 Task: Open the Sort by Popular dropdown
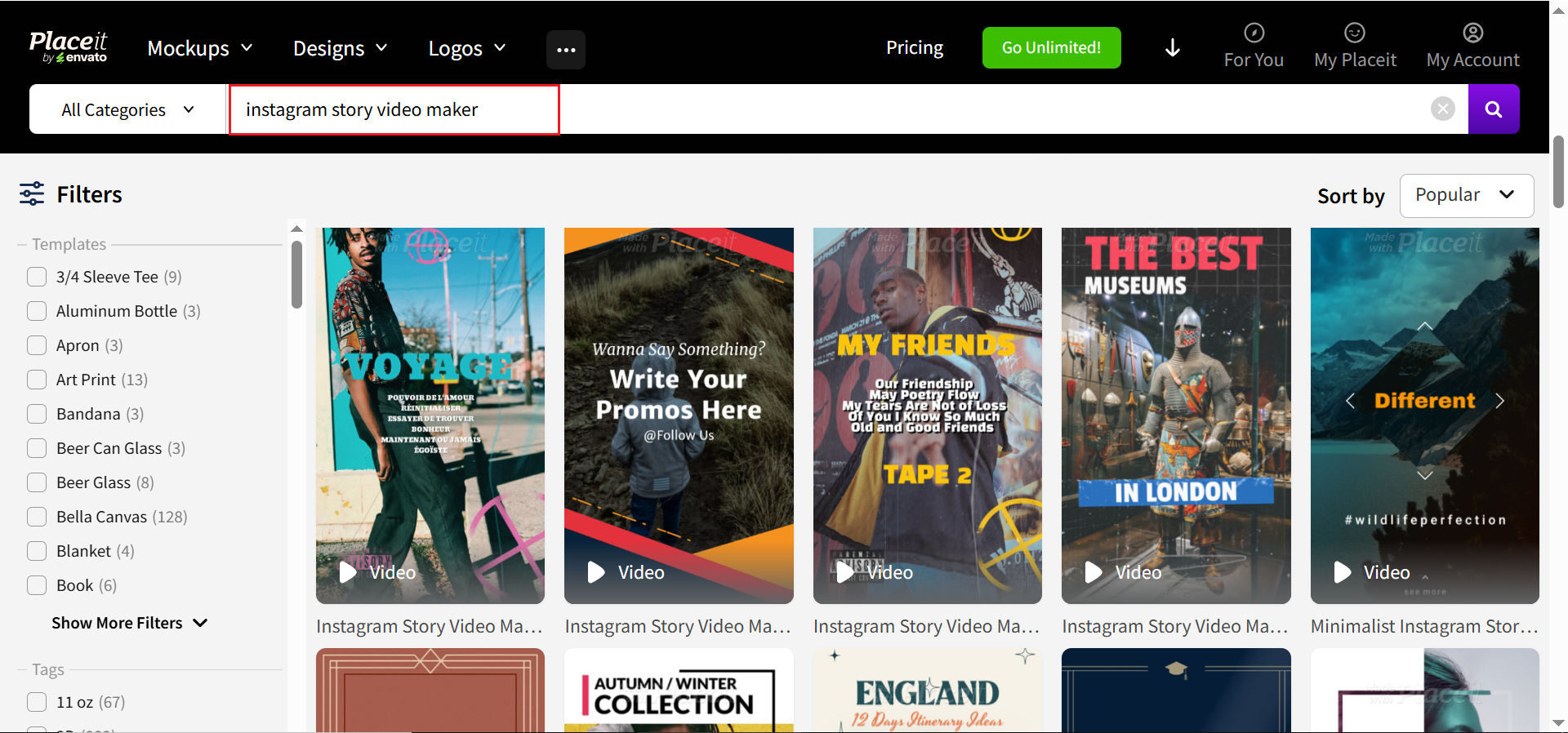point(1467,195)
